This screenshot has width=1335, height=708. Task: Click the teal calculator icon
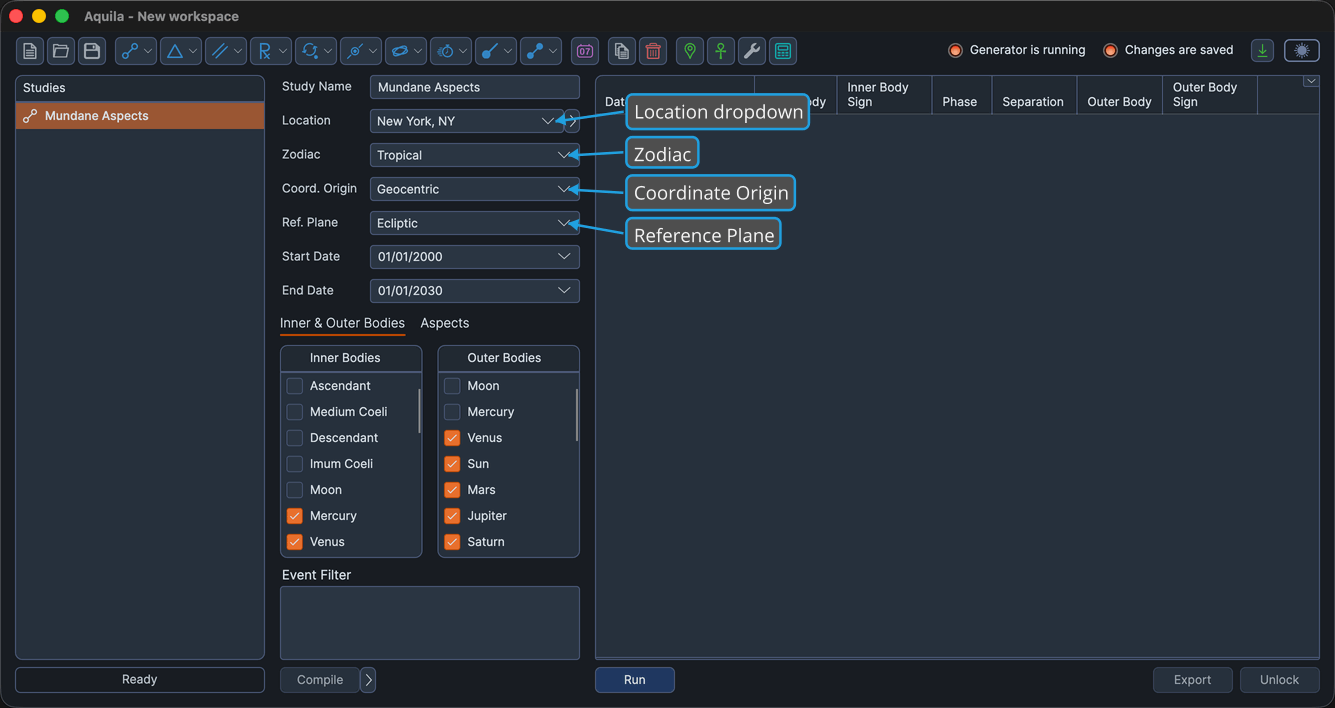(x=783, y=51)
